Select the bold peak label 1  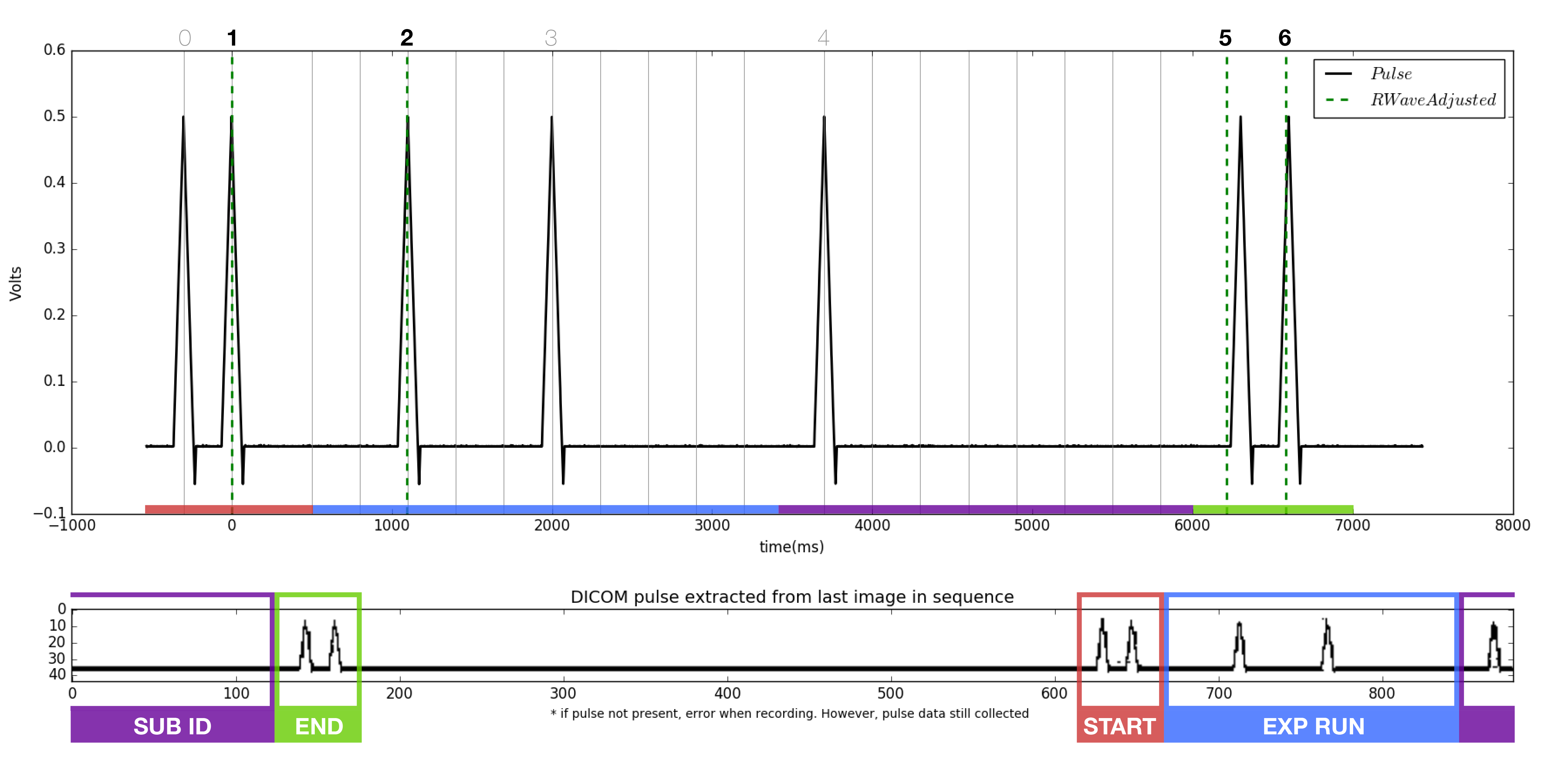pos(232,38)
